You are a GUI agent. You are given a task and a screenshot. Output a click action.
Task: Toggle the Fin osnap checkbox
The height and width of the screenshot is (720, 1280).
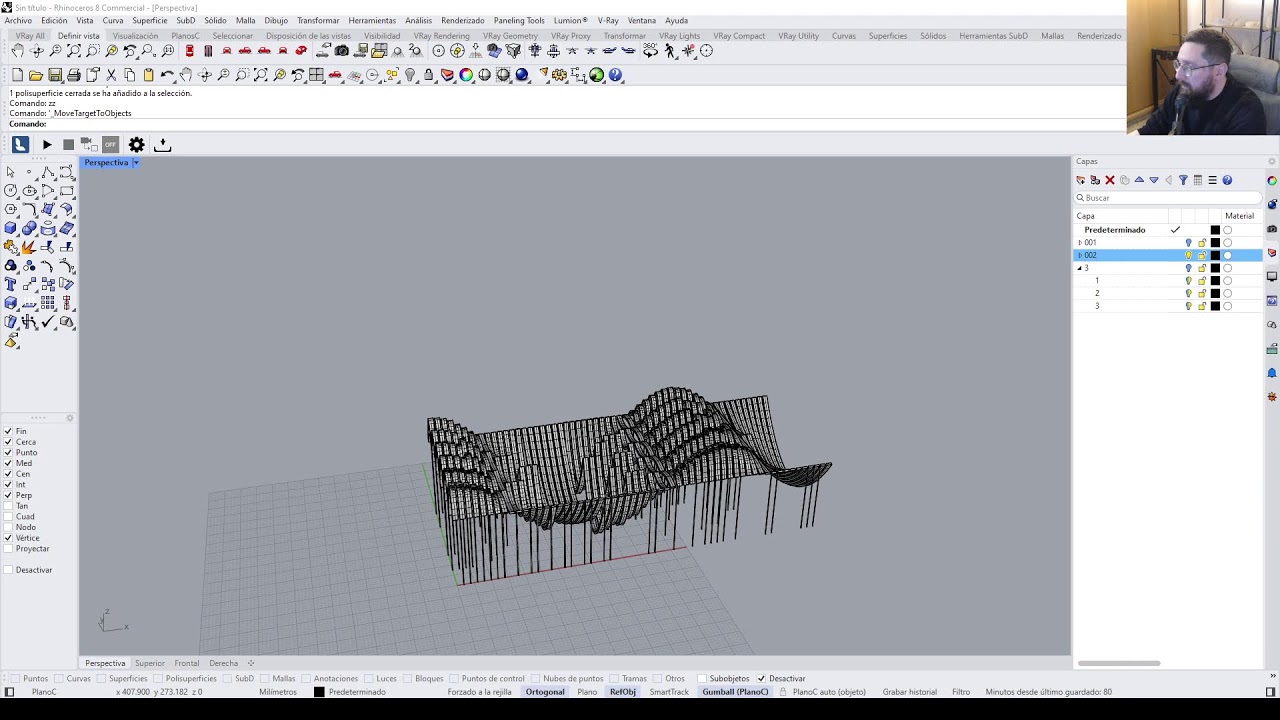pos(8,431)
